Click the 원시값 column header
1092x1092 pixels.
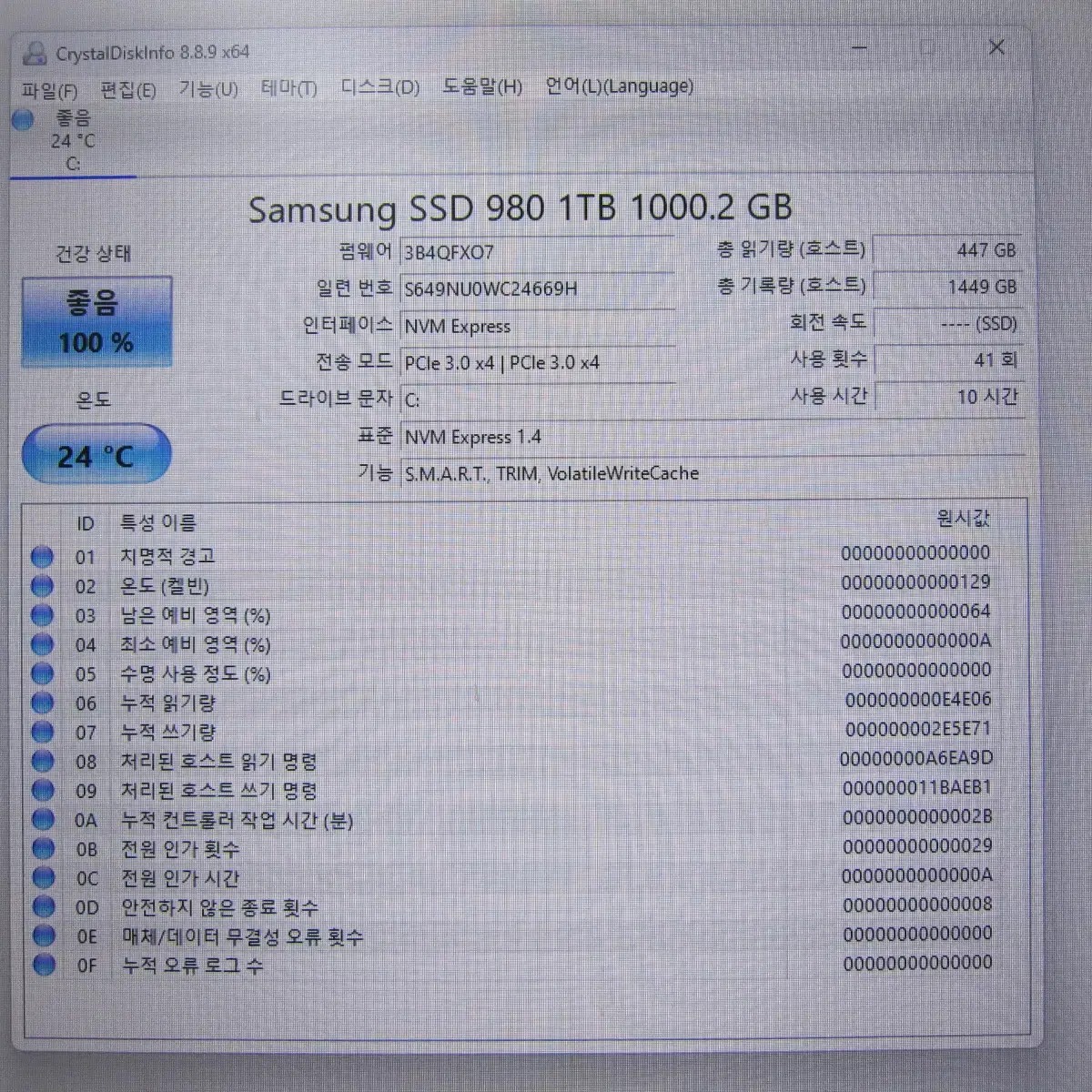click(x=963, y=519)
